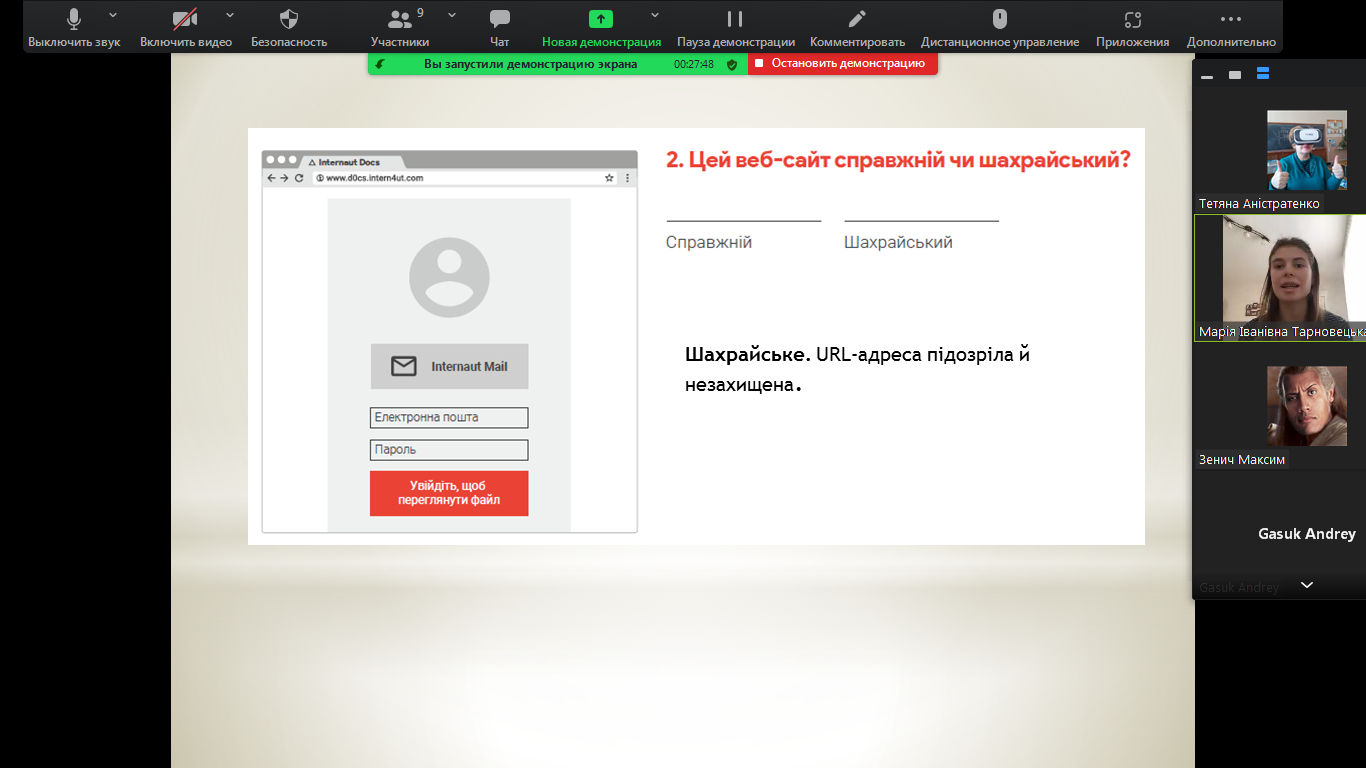Expand share options arrow beside Новая демонстрация
This screenshot has width=1366, height=768.
655,15
